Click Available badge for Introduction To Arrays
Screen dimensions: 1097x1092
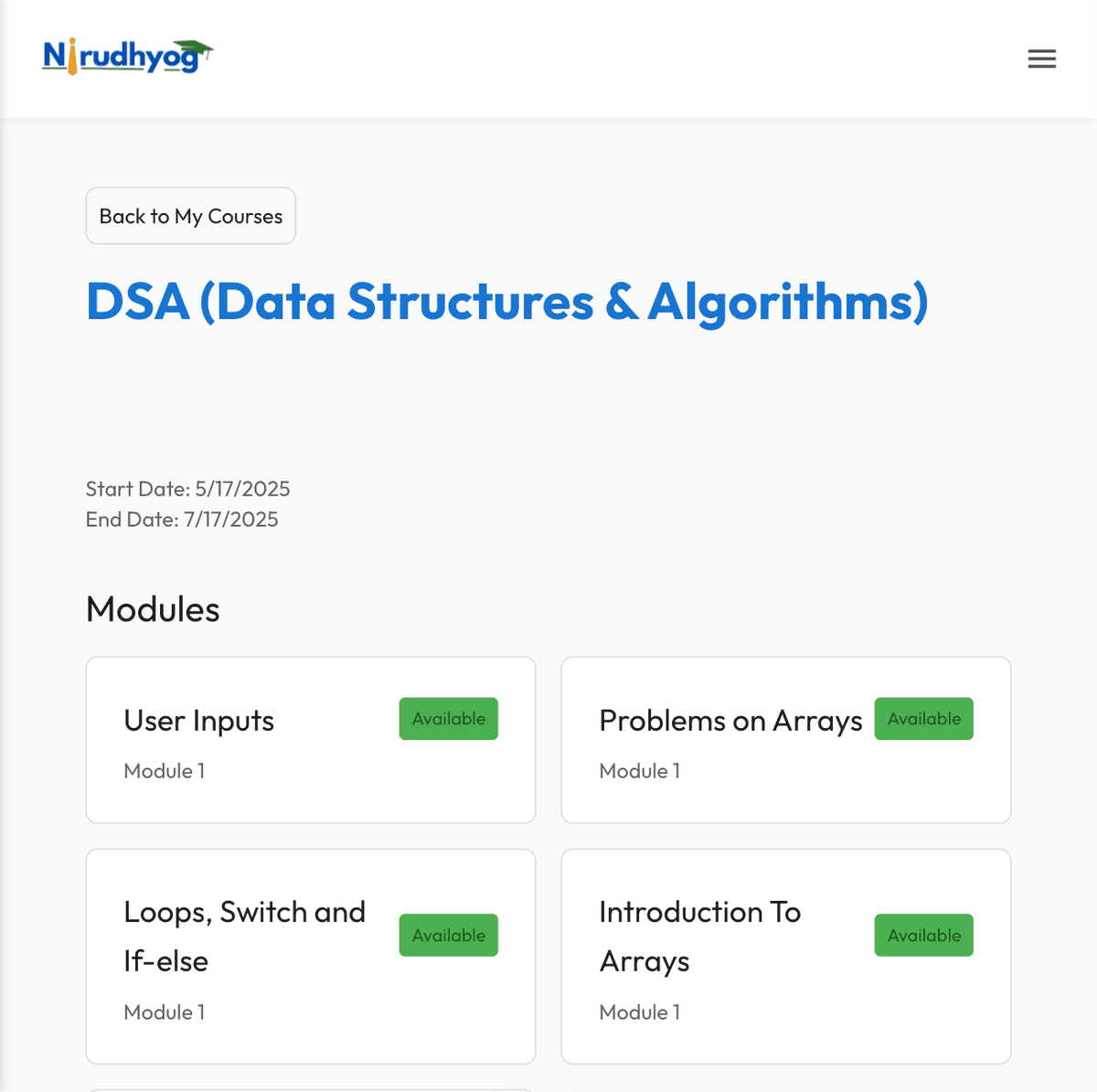[x=923, y=936]
